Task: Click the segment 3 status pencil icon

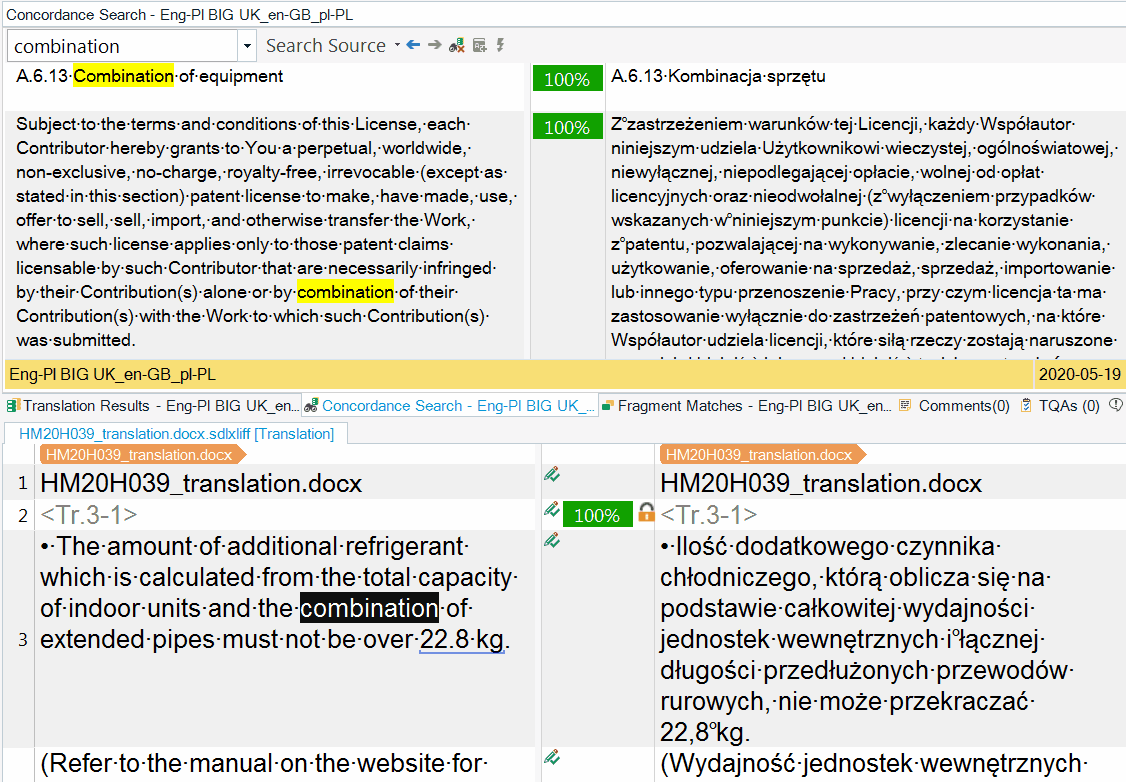Action: pyautogui.click(x=552, y=540)
